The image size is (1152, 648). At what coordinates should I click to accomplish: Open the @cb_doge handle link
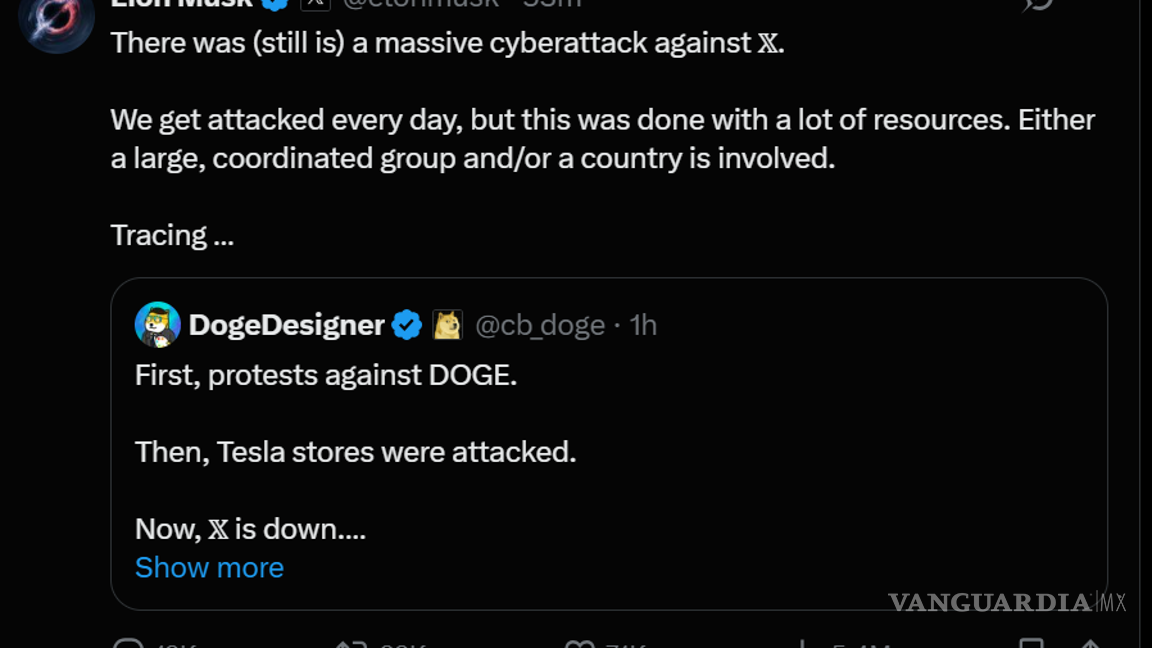pos(540,325)
